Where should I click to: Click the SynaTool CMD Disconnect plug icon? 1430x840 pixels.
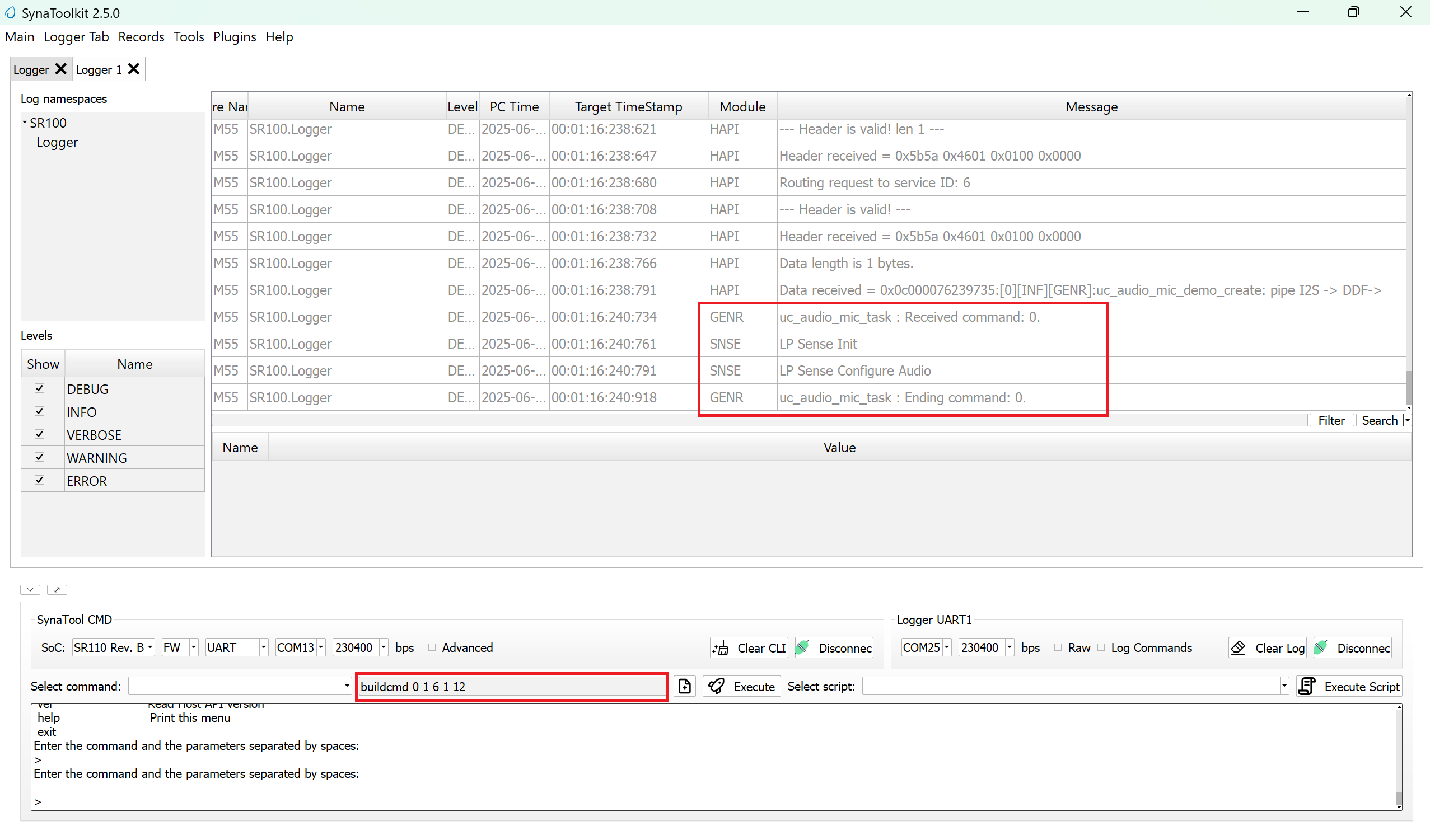(802, 647)
